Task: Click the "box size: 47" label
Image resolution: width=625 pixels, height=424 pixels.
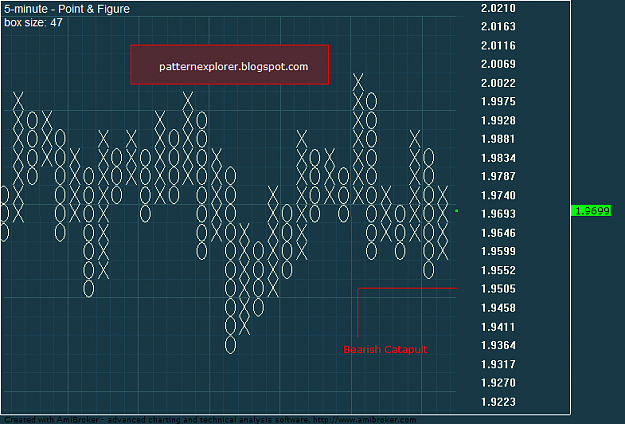Action: coord(33,23)
